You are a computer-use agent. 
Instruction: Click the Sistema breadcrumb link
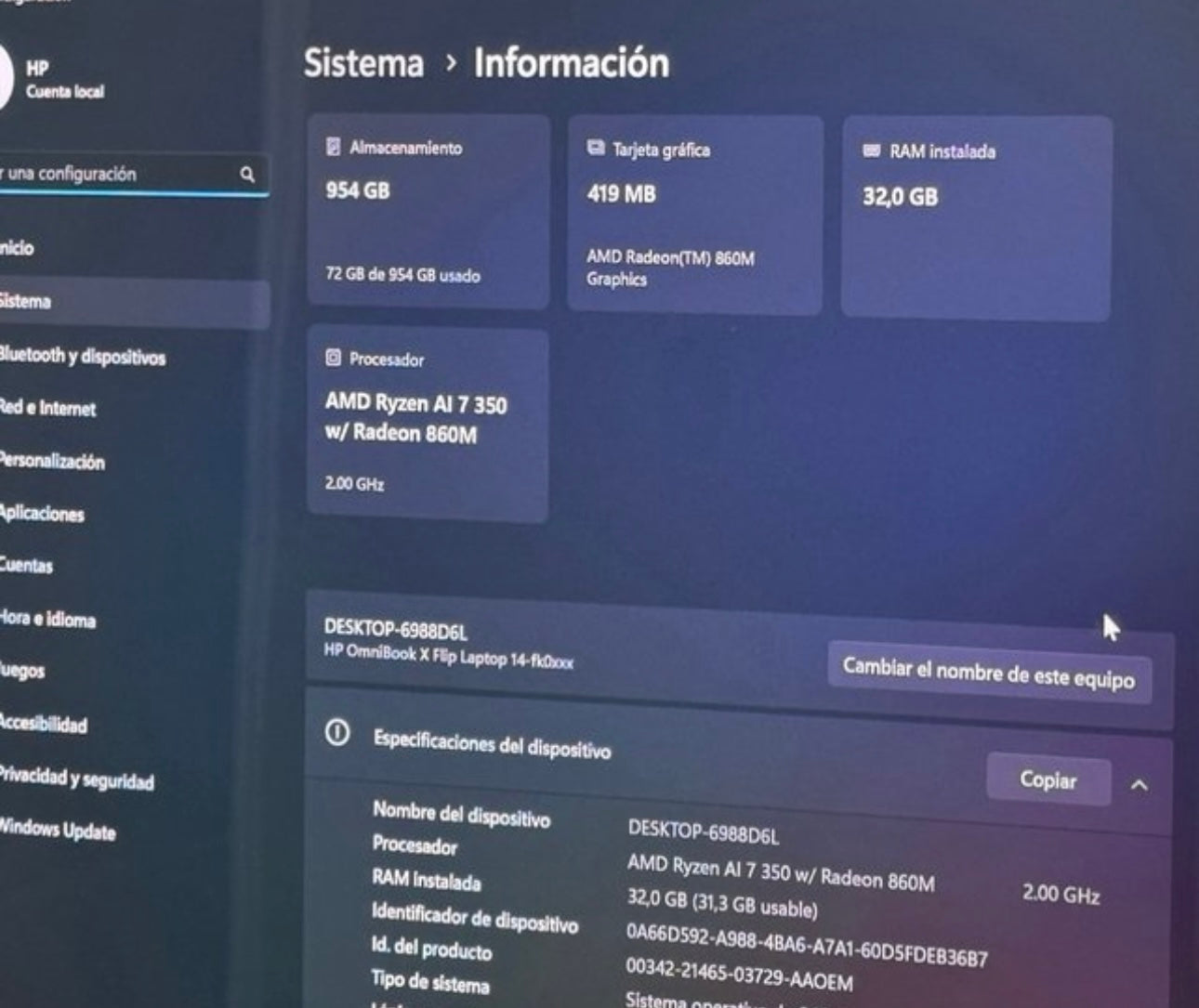(x=363, y=62)
